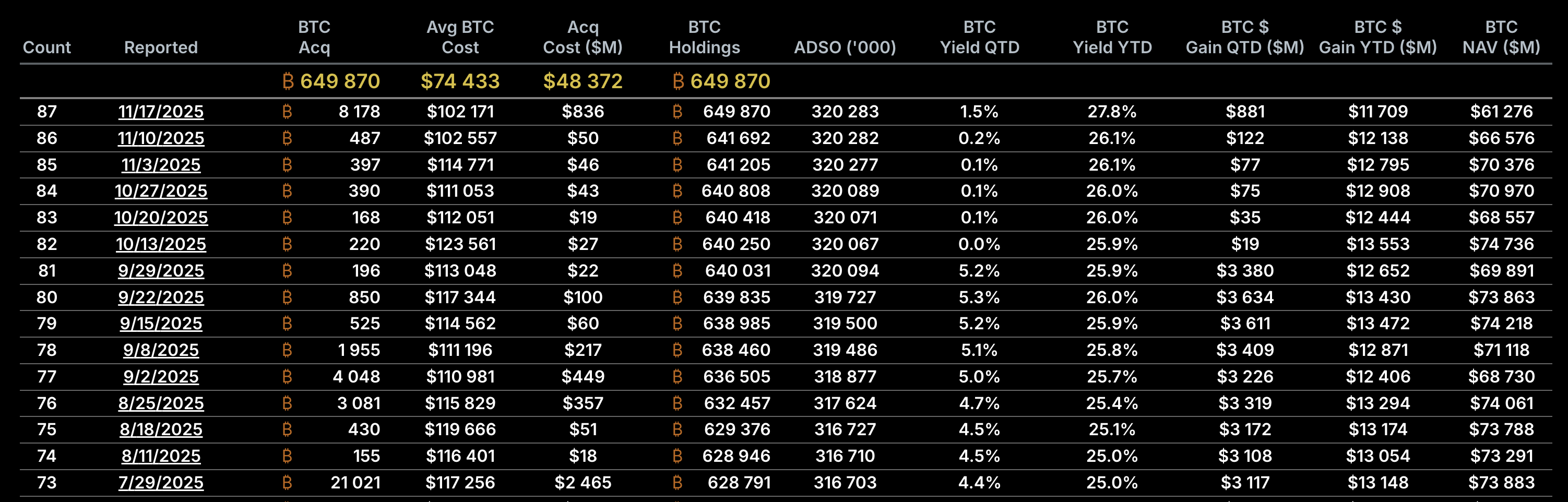This screenshot has width=1568, height=502.
Task: Click the Bitcoin icon in the holdings total row
Action: tap(679, 81)
